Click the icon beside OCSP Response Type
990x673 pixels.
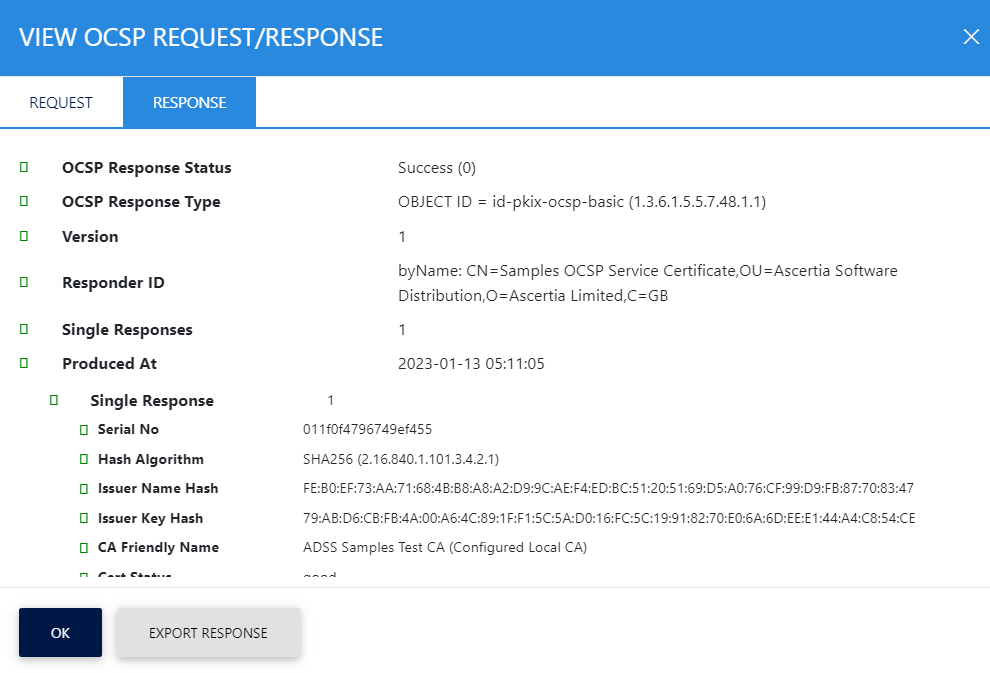24,201
